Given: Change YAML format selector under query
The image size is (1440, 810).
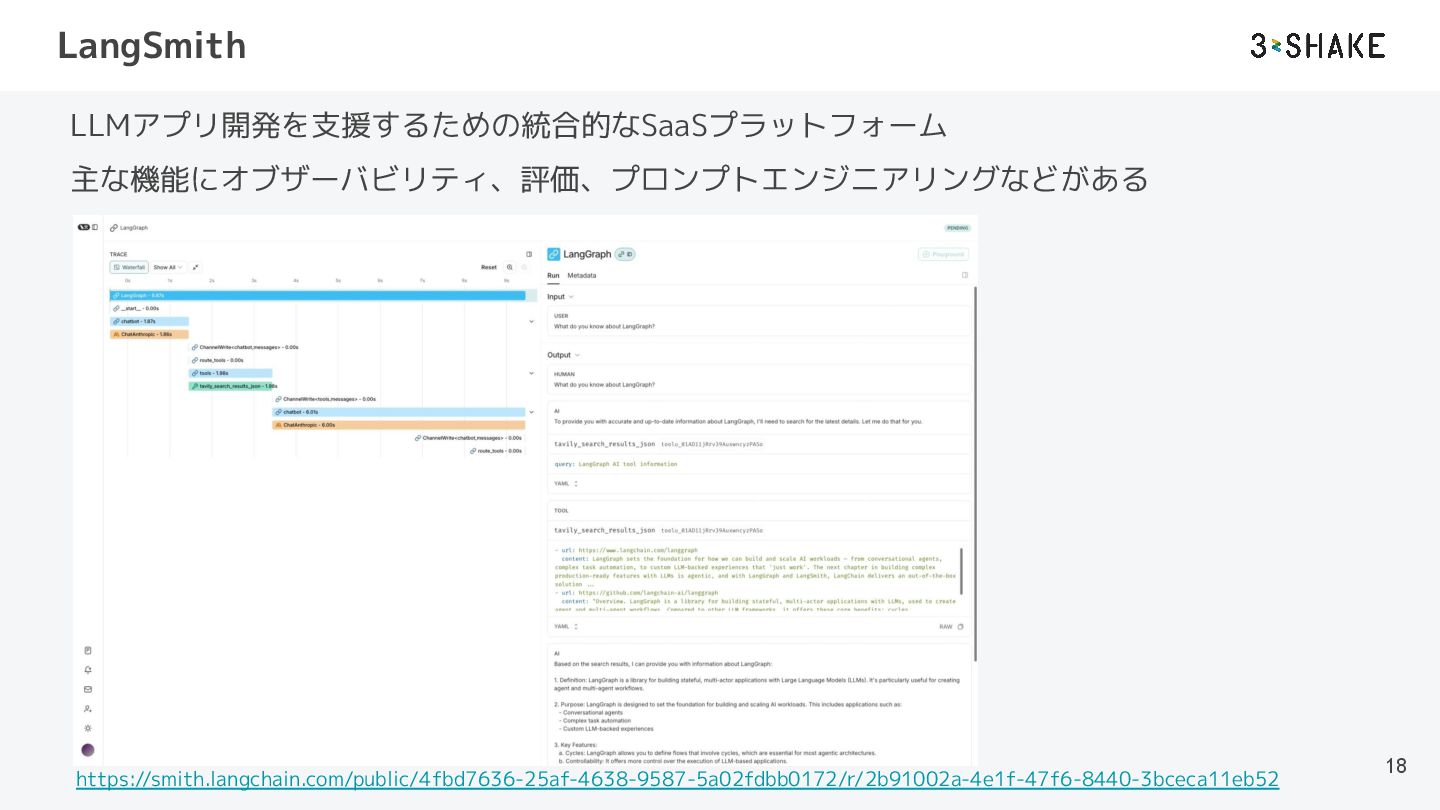Looking at the screenshot, I should [x=566, y=483].
